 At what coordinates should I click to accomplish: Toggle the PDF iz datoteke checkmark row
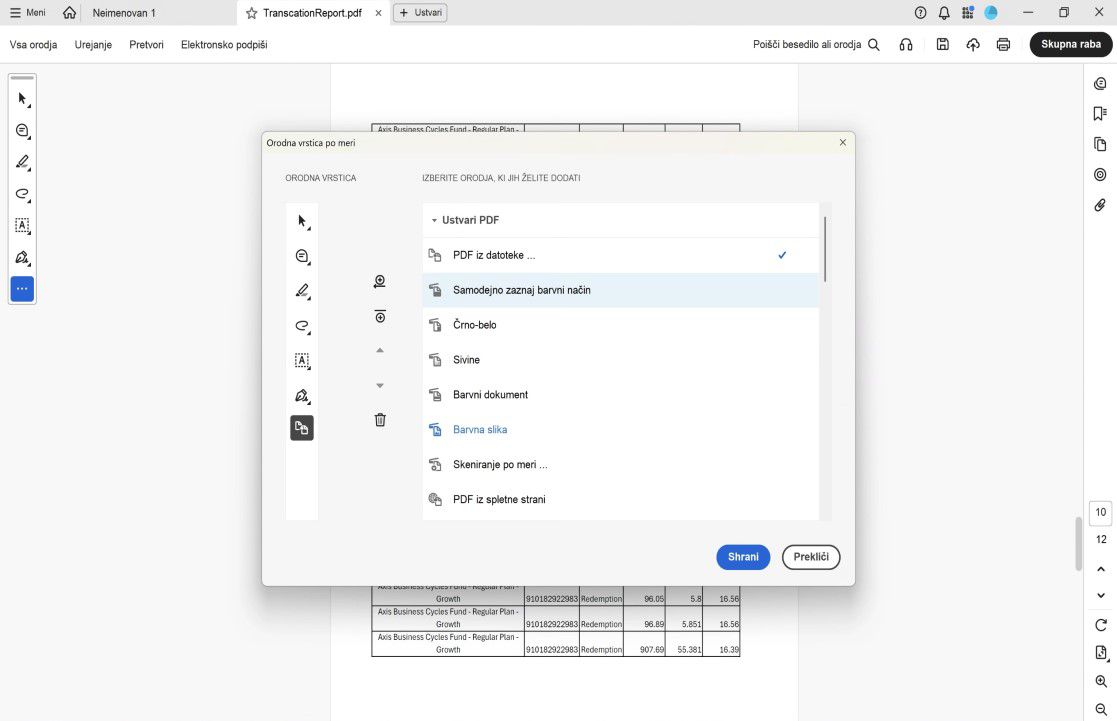coord(620,255)
